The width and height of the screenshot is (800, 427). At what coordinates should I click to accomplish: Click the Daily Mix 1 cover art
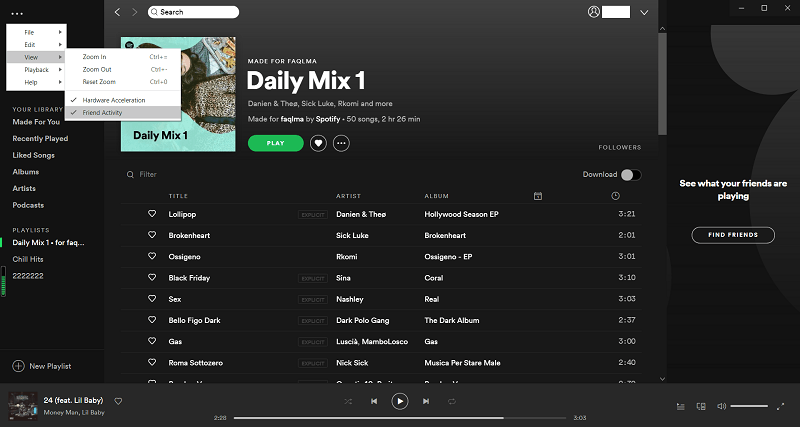pyautogui.click(x=178, y=94)
